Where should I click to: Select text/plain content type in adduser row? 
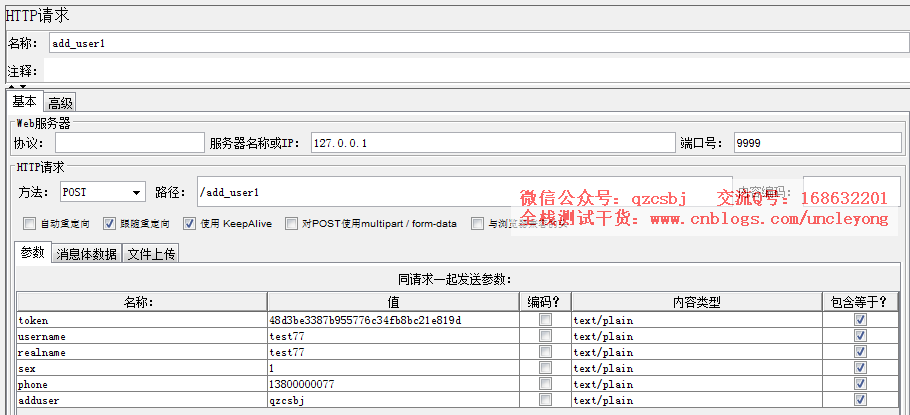pyautogui.click(x=696, y=400)
